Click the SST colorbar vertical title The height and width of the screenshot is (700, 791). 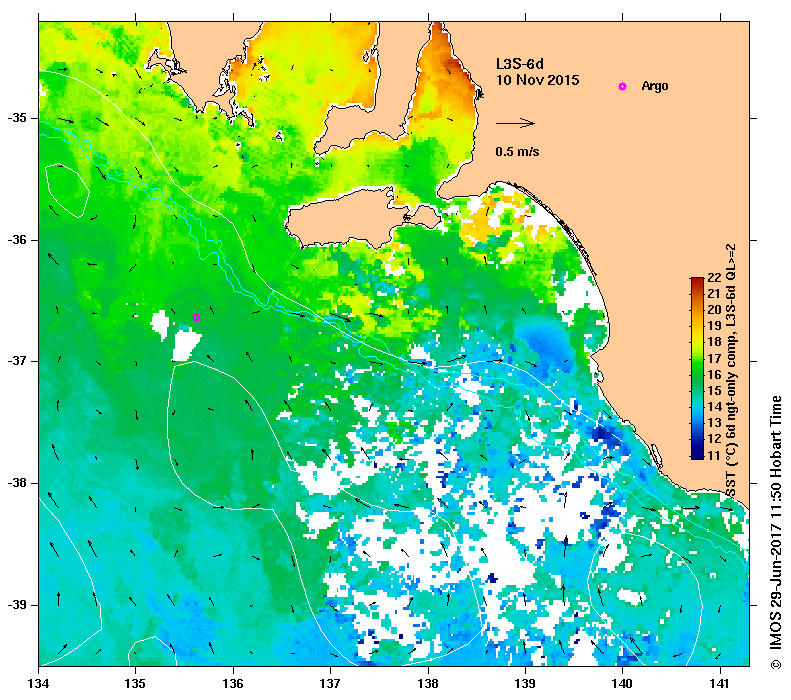pyautogui.click(x=731, y=370)
